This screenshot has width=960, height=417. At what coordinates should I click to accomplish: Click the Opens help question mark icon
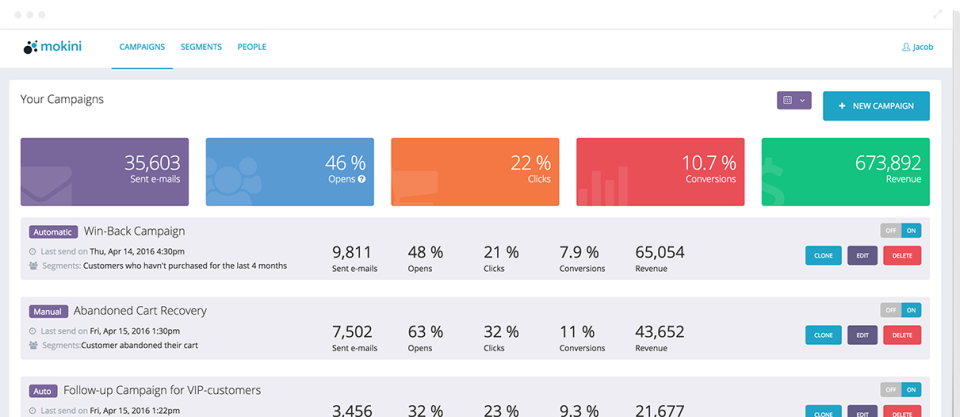pyautogui.click(x=362, y=179)
